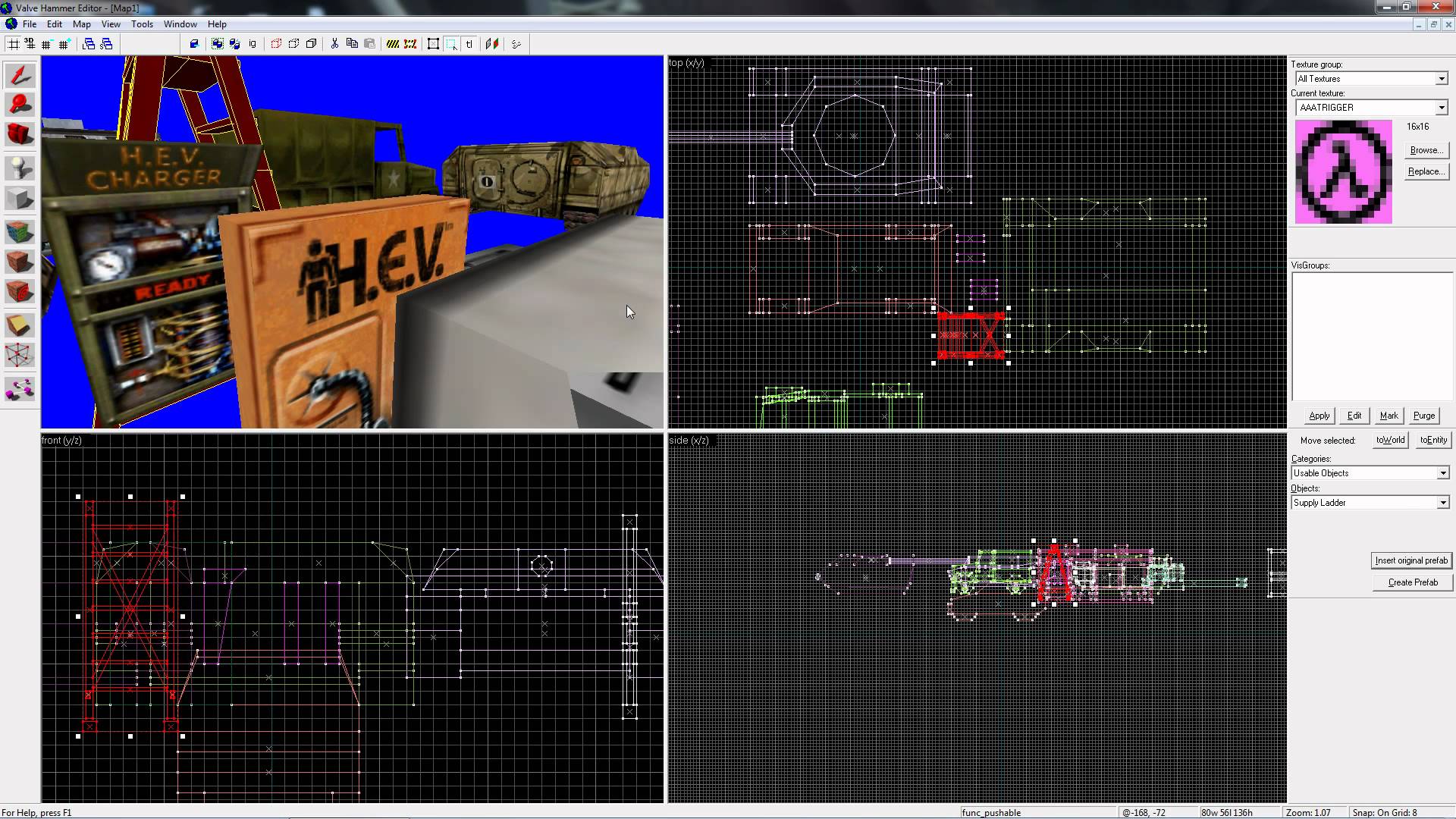1456x819 pixels.
Task: Toggle the 3D grid display
Action: [x=30, y=44]
